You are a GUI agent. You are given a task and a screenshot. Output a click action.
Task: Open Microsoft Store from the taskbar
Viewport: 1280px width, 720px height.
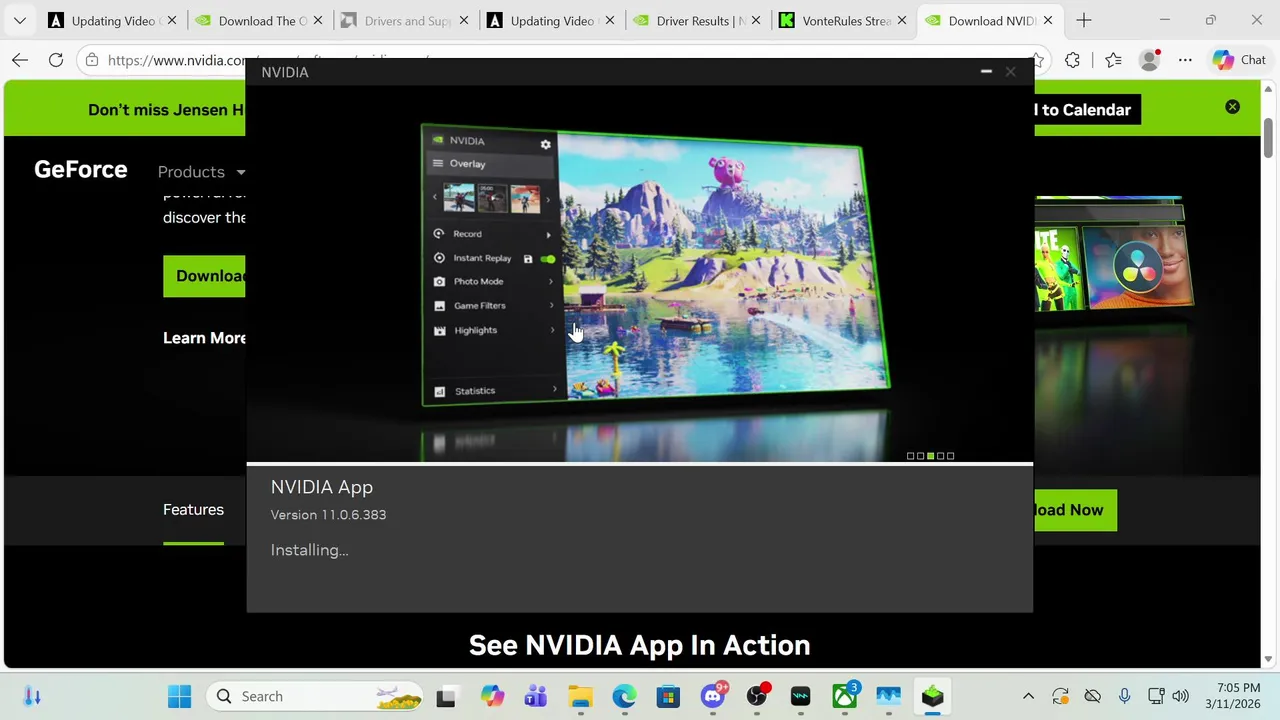click(x=668, y=696)
